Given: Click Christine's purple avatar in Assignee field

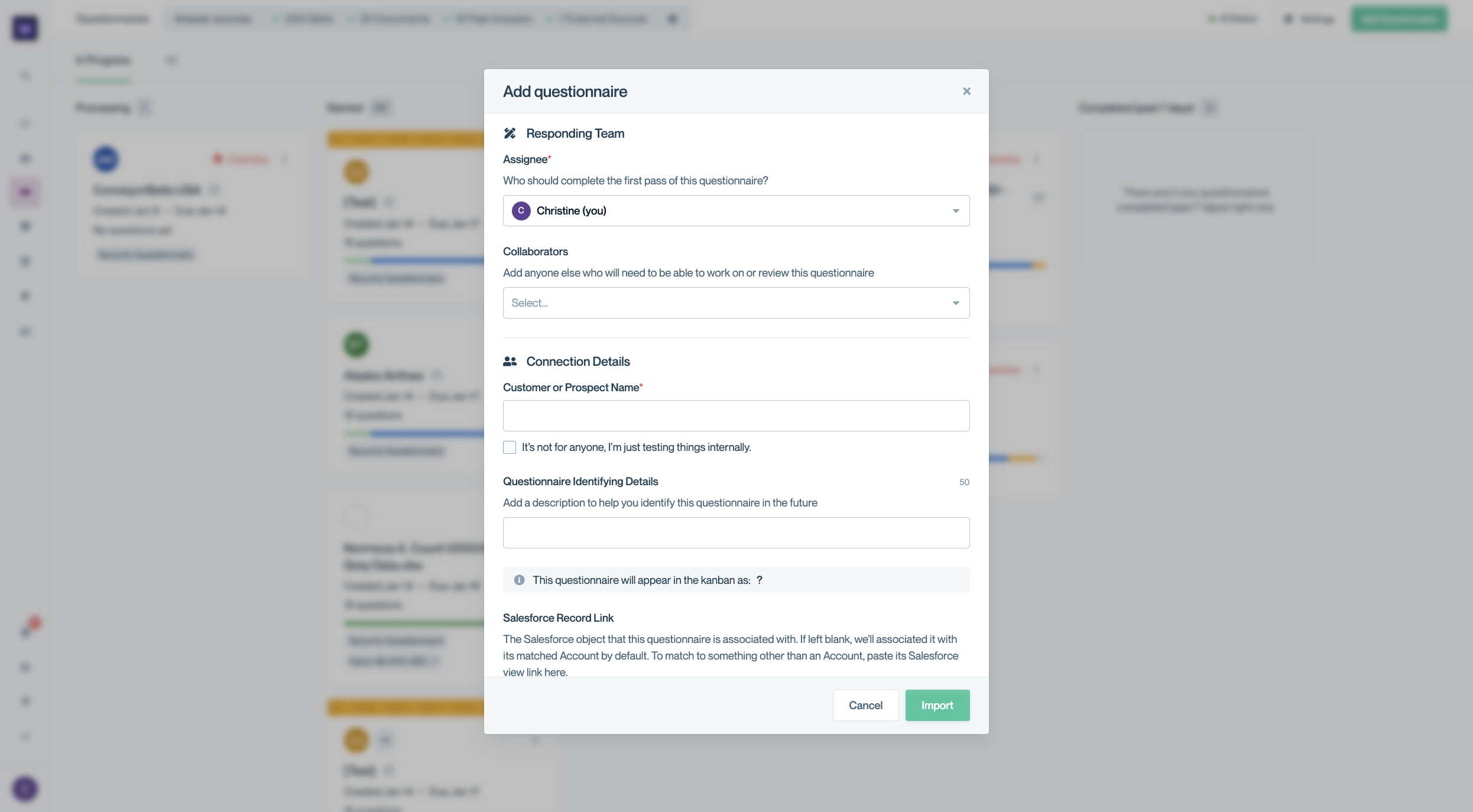Looking at the screenshot, I should click(521, 210).
